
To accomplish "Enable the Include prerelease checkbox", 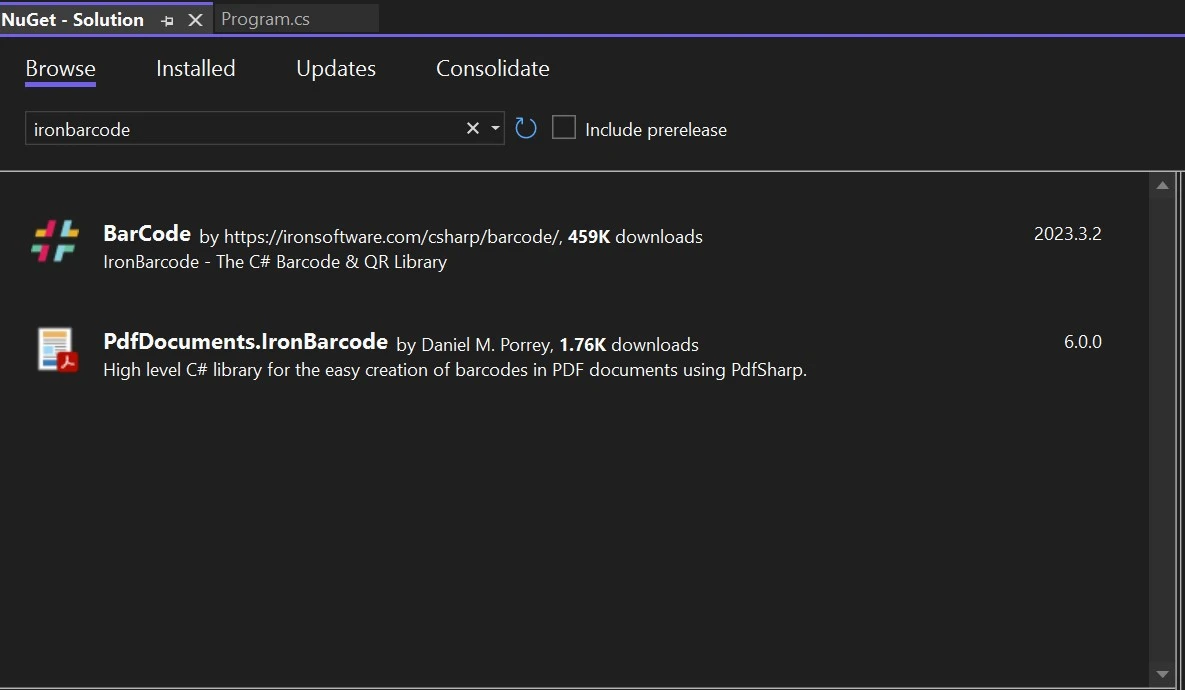I will (x=564, y=128).
